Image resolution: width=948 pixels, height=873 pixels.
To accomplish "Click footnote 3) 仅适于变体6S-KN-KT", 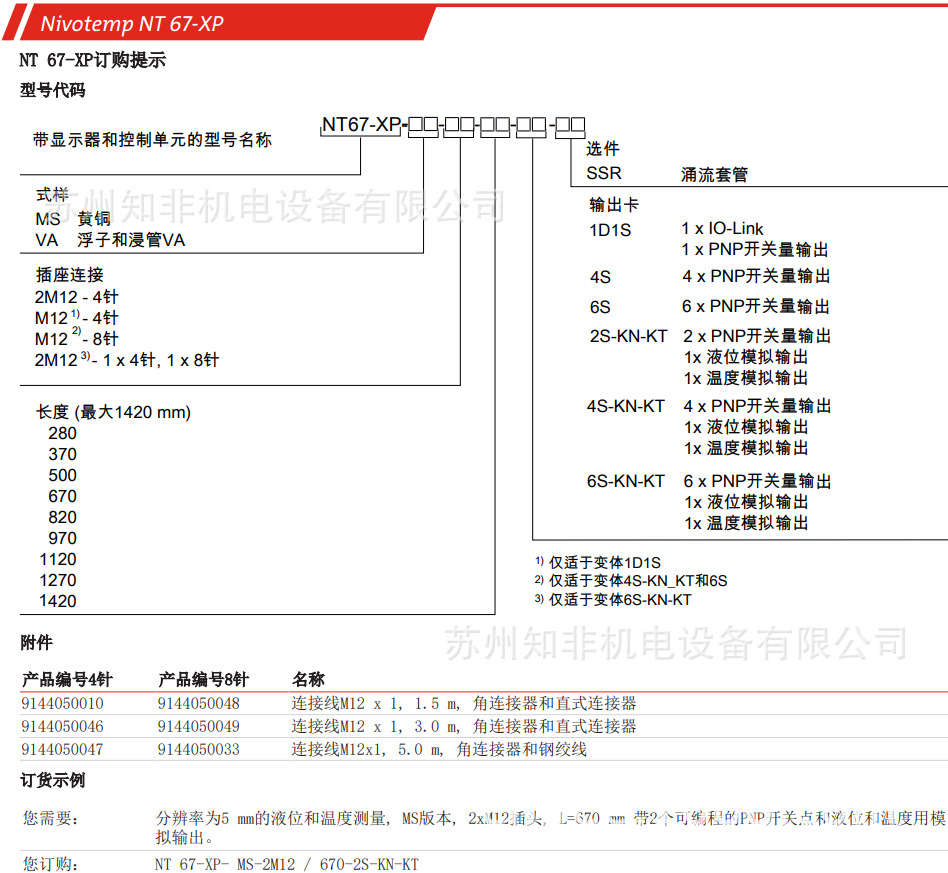I will (613, 600).
